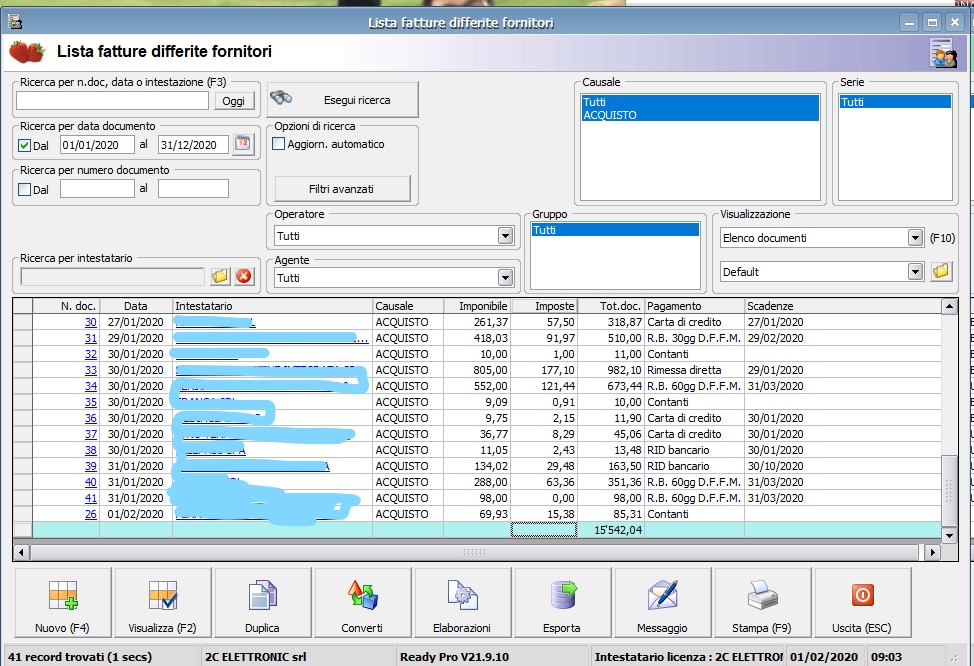The image size is (974, 666).
Task: Click the Esporta database export button
Action: [562, 603]
